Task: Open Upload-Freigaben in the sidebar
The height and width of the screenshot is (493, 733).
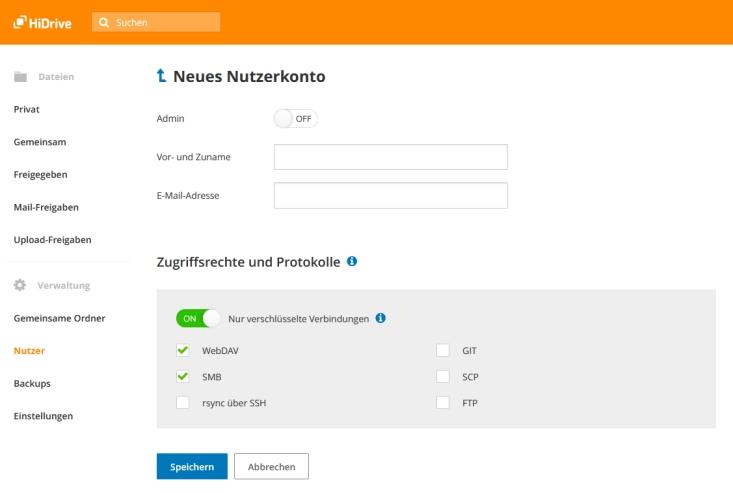Action: click(52, 240)
